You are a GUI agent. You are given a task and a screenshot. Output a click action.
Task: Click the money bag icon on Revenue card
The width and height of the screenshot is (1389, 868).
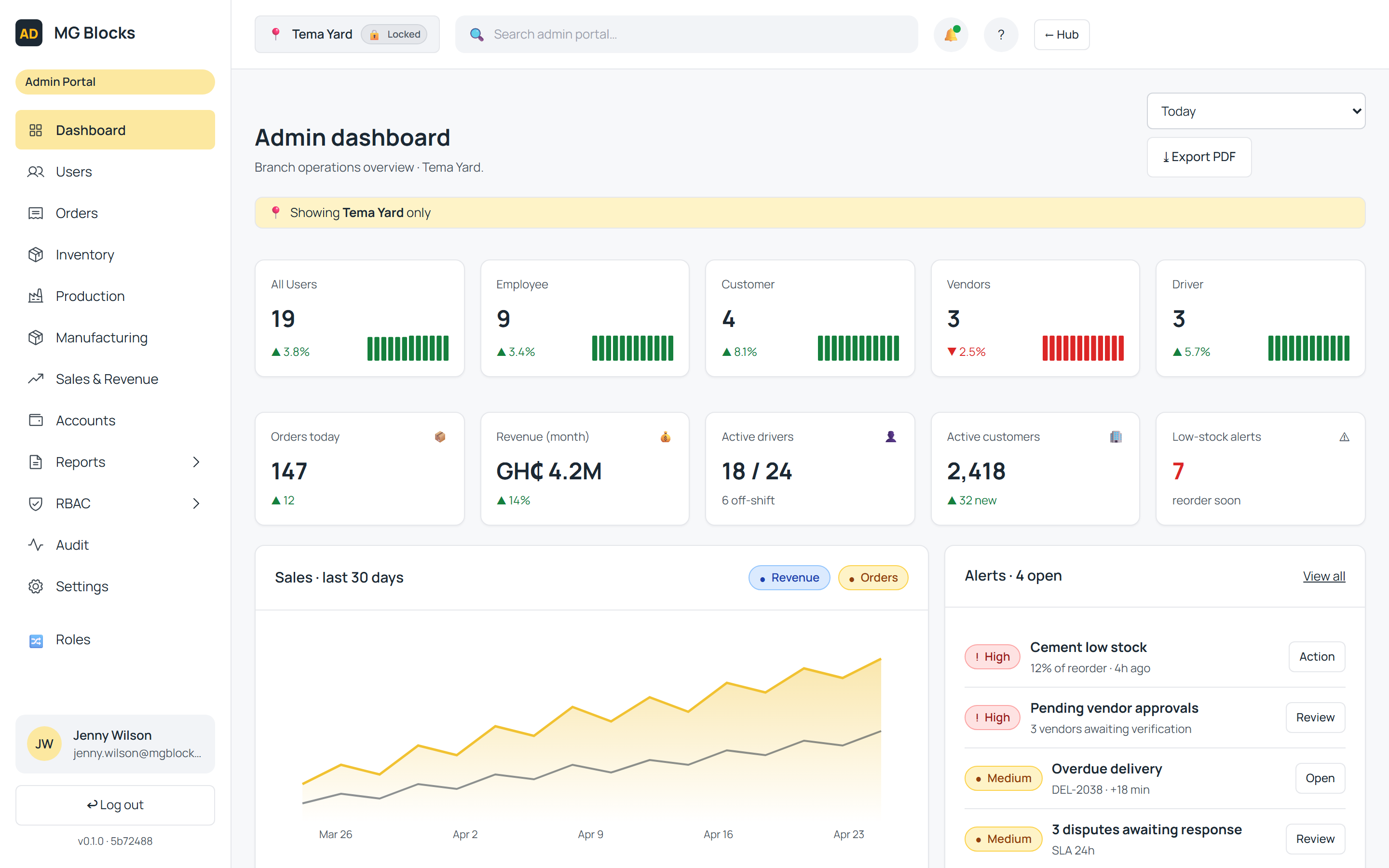tap(665, 437)
